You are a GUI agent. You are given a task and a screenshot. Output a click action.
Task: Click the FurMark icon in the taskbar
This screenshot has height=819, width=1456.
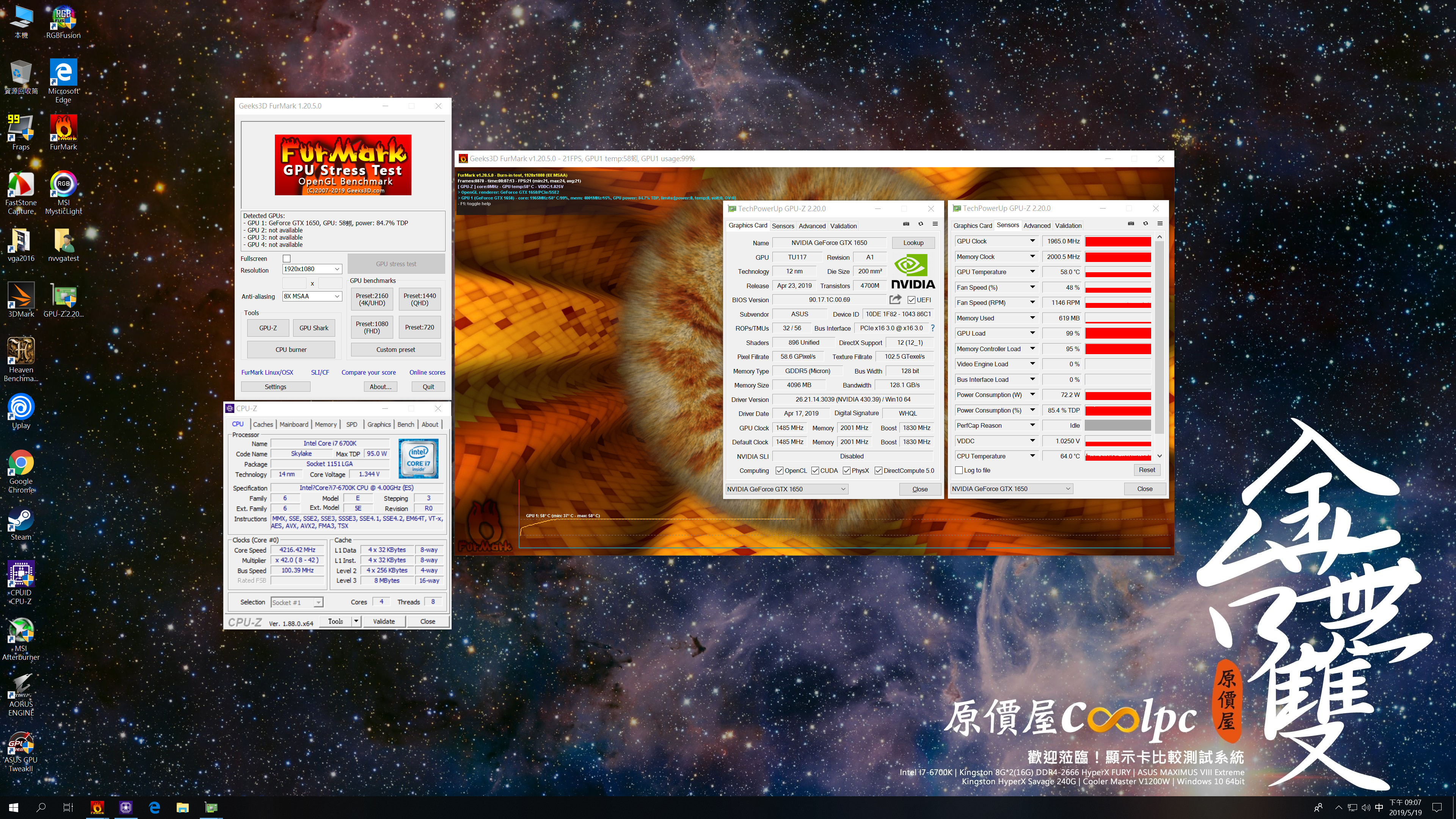coord(97,807)
